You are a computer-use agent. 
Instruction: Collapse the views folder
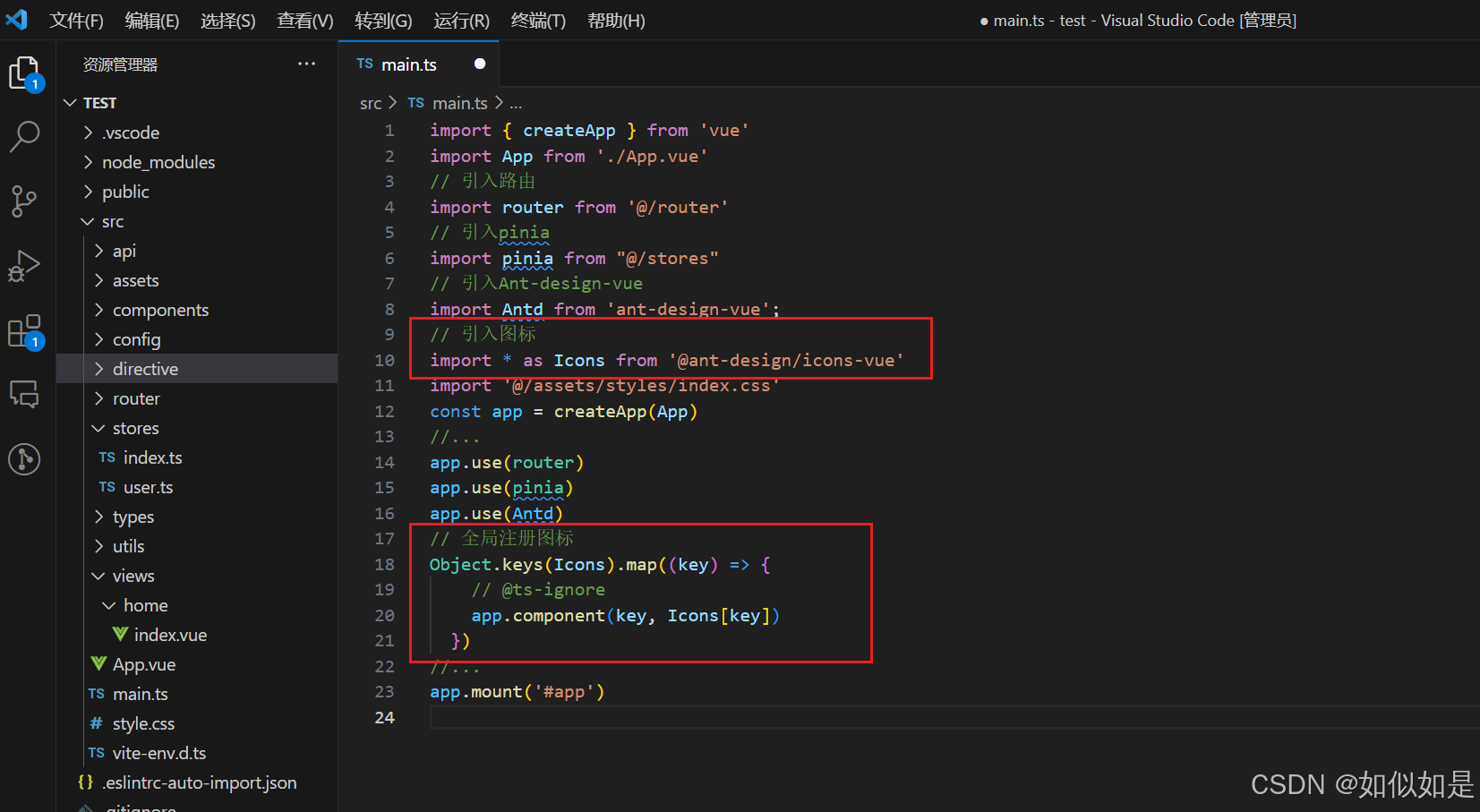[x=98, y=576]
